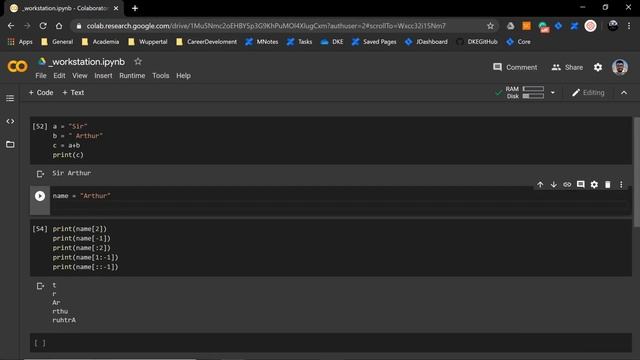This screenshot has height=360, width=640.
Task: Go to the browser home page
Action: pos(59,26)
